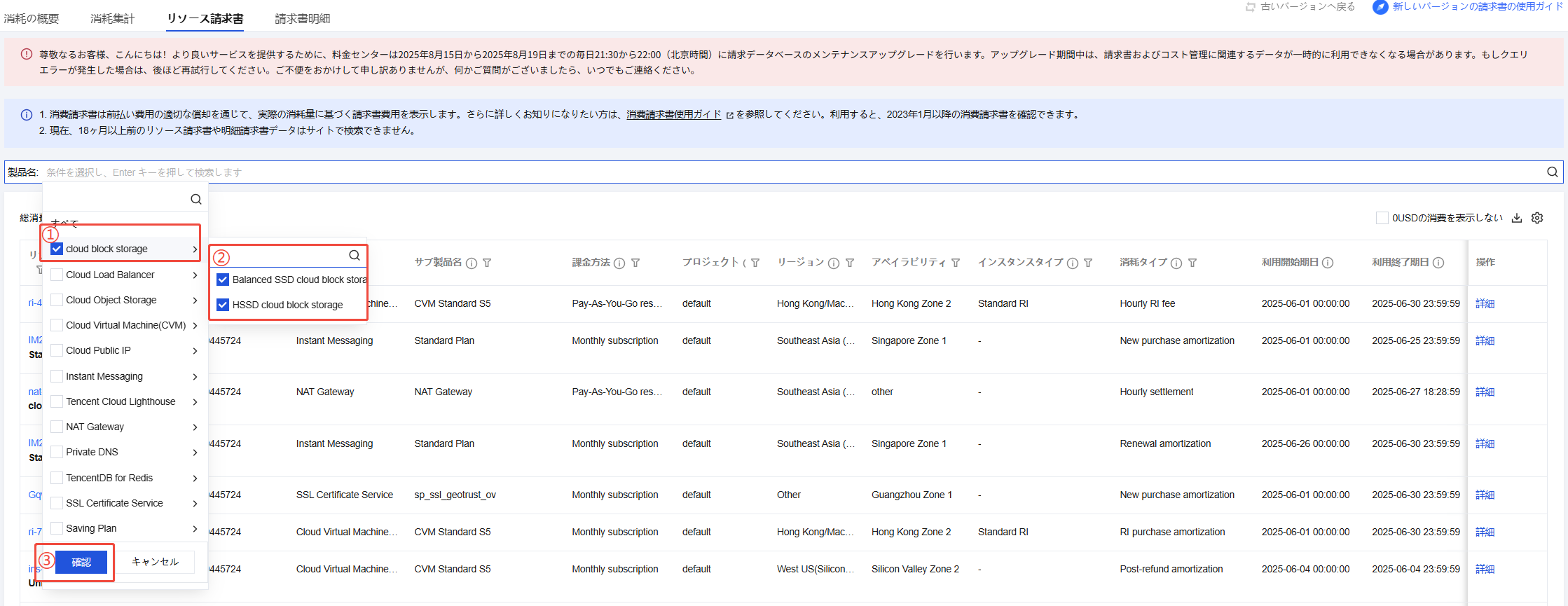Click the 製品名 search input field
Viewport: 1568px width, 606px height.
pyautogui.click(x=771, y=172)
